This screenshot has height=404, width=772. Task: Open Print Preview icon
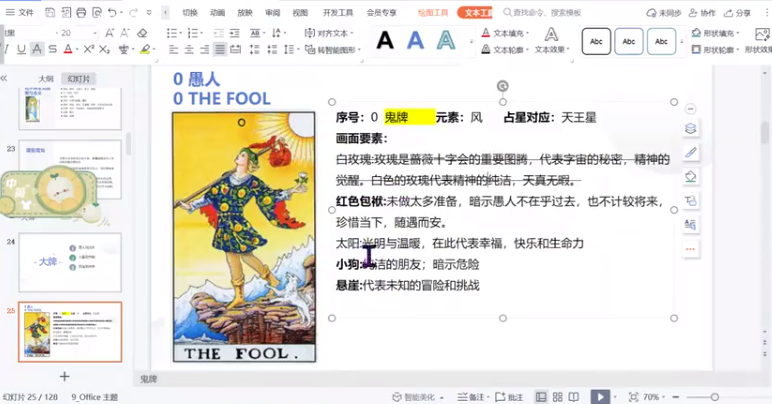click(x=97, y=12)
